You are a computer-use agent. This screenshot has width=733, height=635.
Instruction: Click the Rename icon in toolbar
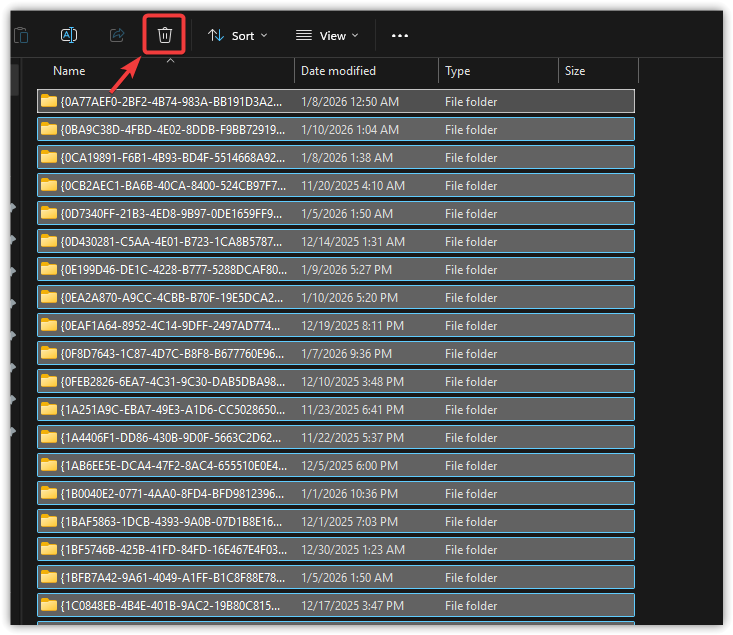[69, 35]
